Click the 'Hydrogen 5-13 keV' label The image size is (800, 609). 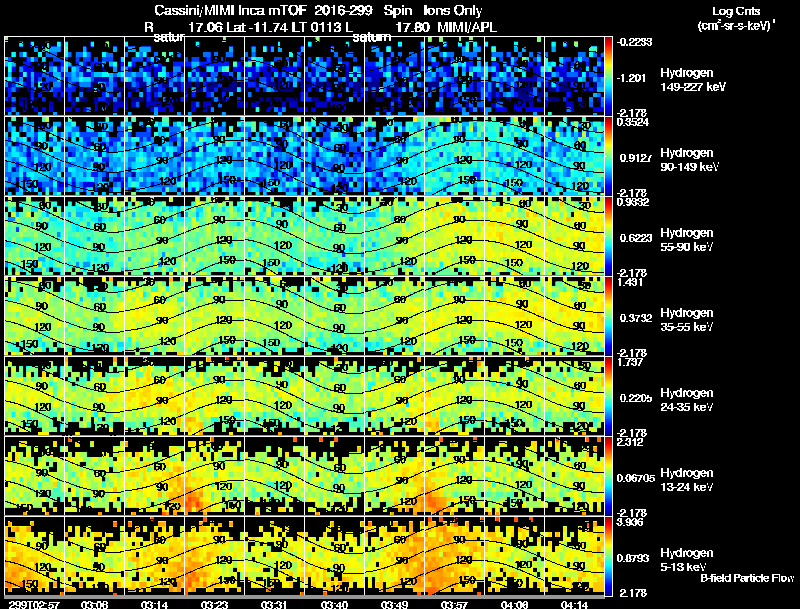tap(687, 560)
